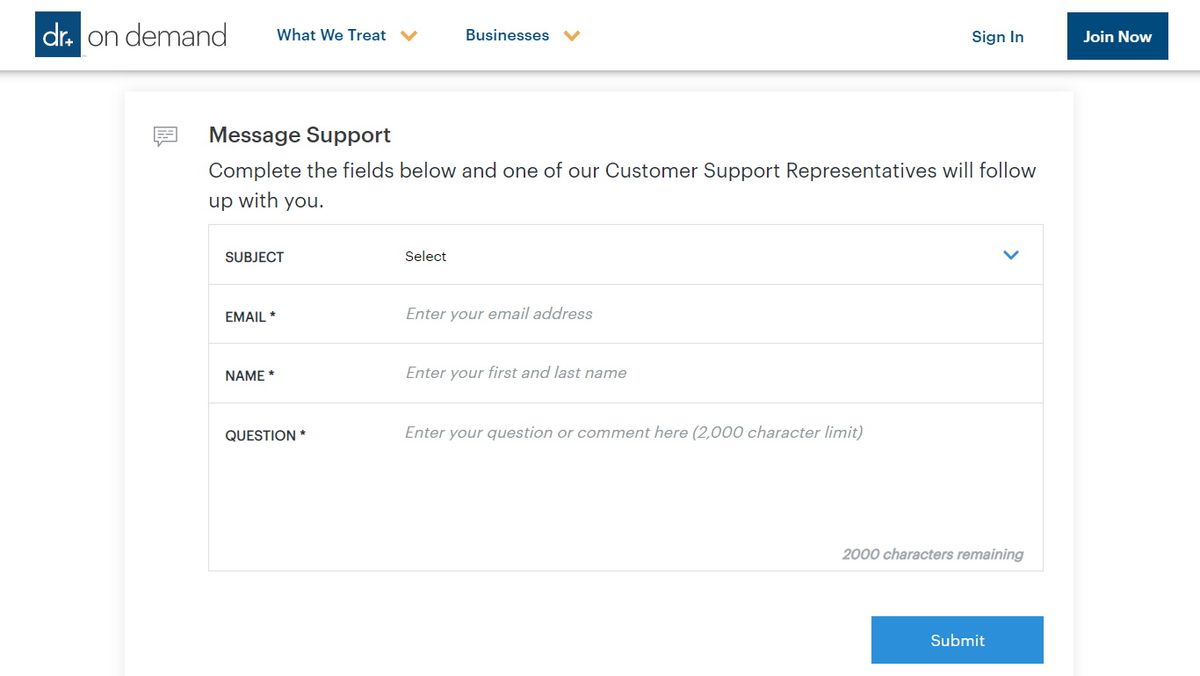
Task: Open the Businesses menu
Action: 507,35
